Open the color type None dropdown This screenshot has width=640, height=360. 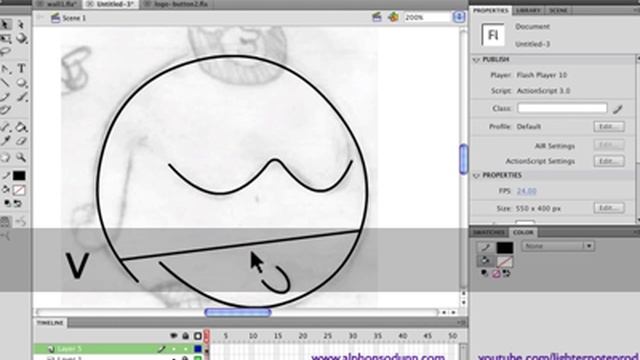(x=557, y=246)
